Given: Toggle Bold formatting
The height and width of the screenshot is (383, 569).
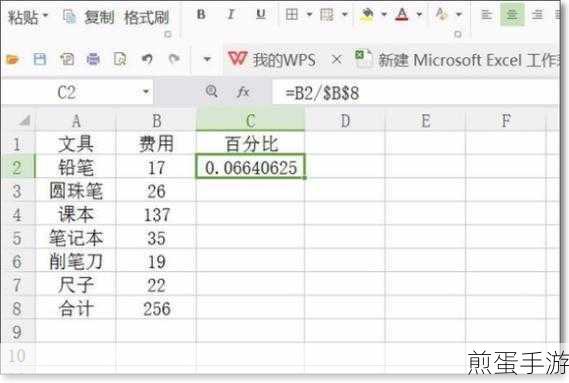Looking at the screenshot, I should (x=201, y=15).
